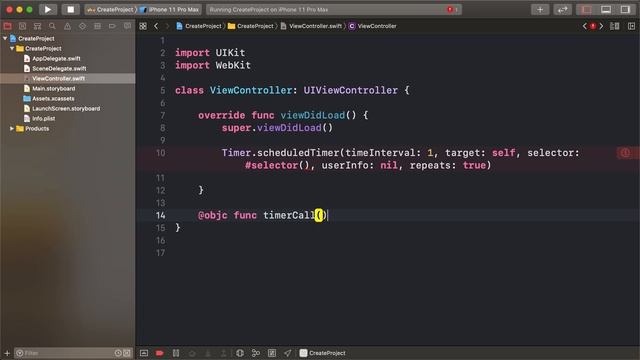Show the Report navigator
Viewport: 640px width, 360px height.
click(127, 26)
